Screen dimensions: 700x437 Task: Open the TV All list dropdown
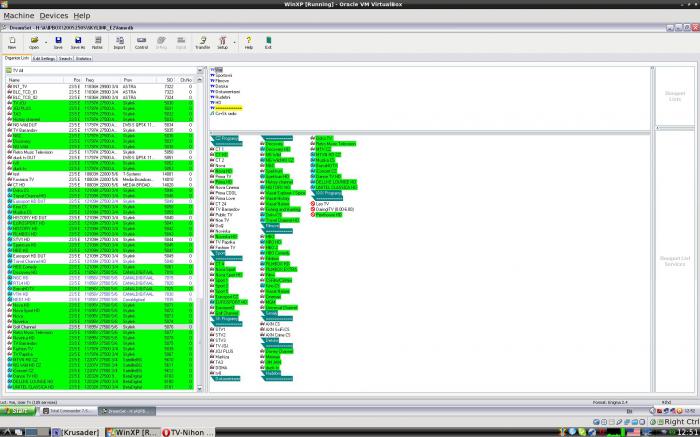point(200,71)
